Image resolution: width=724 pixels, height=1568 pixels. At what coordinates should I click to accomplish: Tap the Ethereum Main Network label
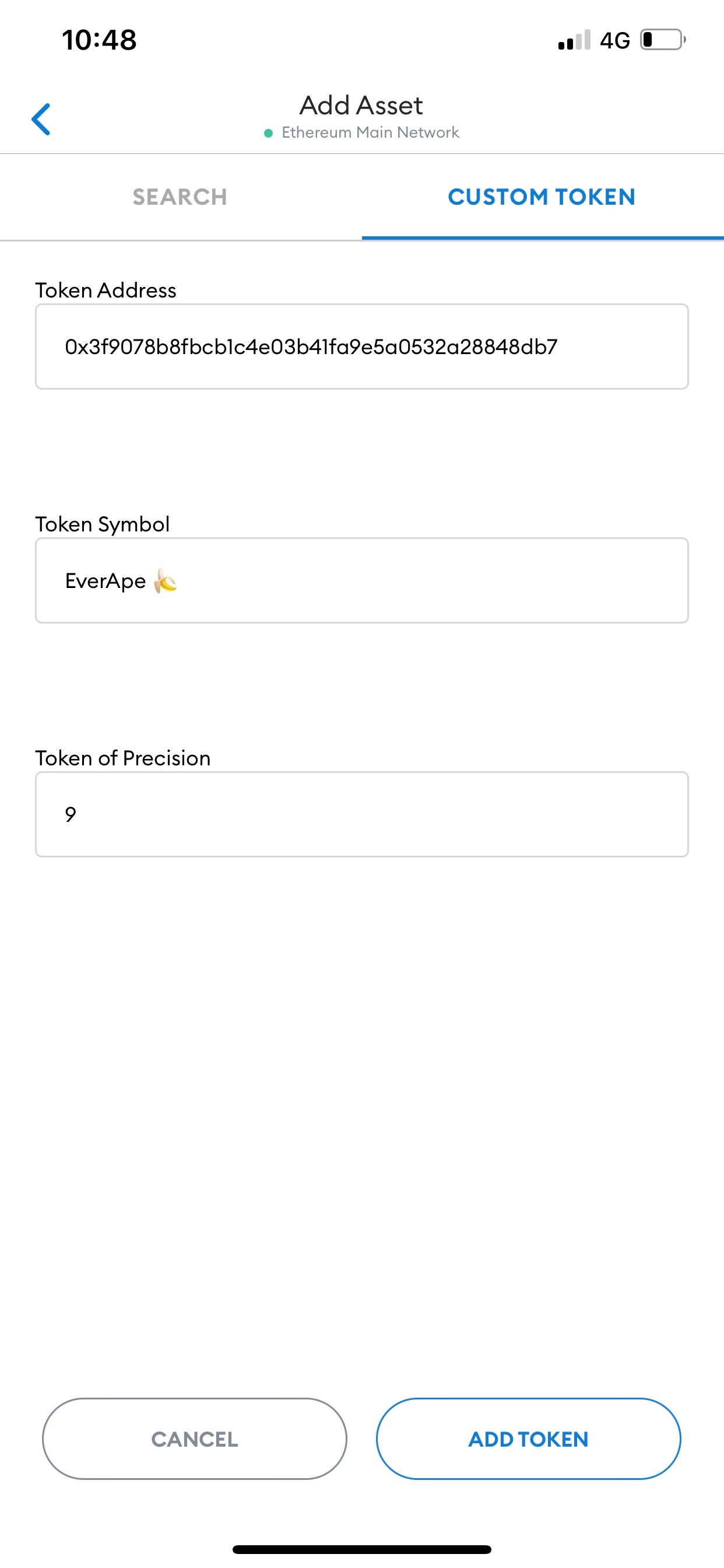coord(370,132)
